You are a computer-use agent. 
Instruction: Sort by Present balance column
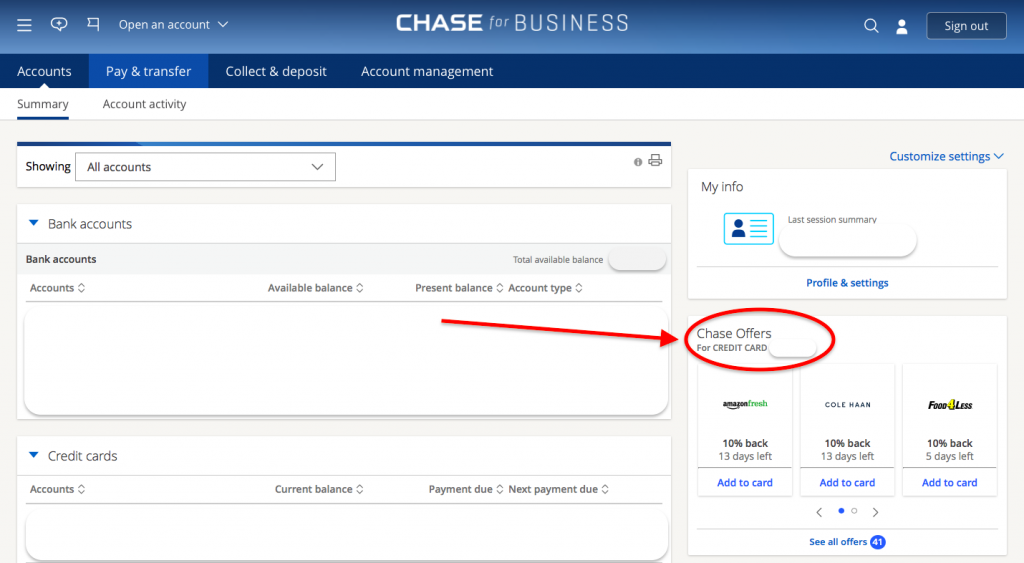tap(459, 288)
